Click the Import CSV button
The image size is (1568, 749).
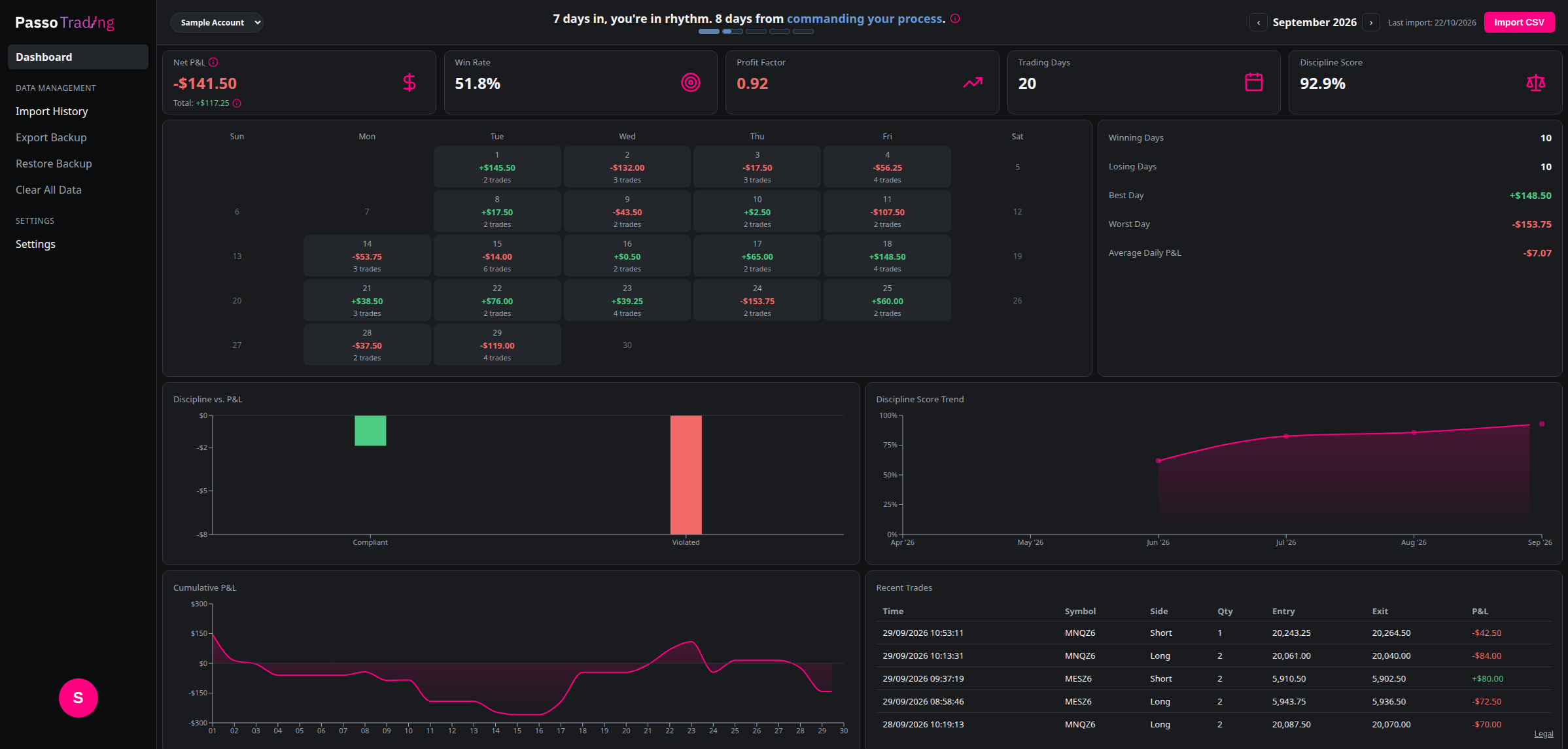pyautogui.click(x=1519, y=22)
